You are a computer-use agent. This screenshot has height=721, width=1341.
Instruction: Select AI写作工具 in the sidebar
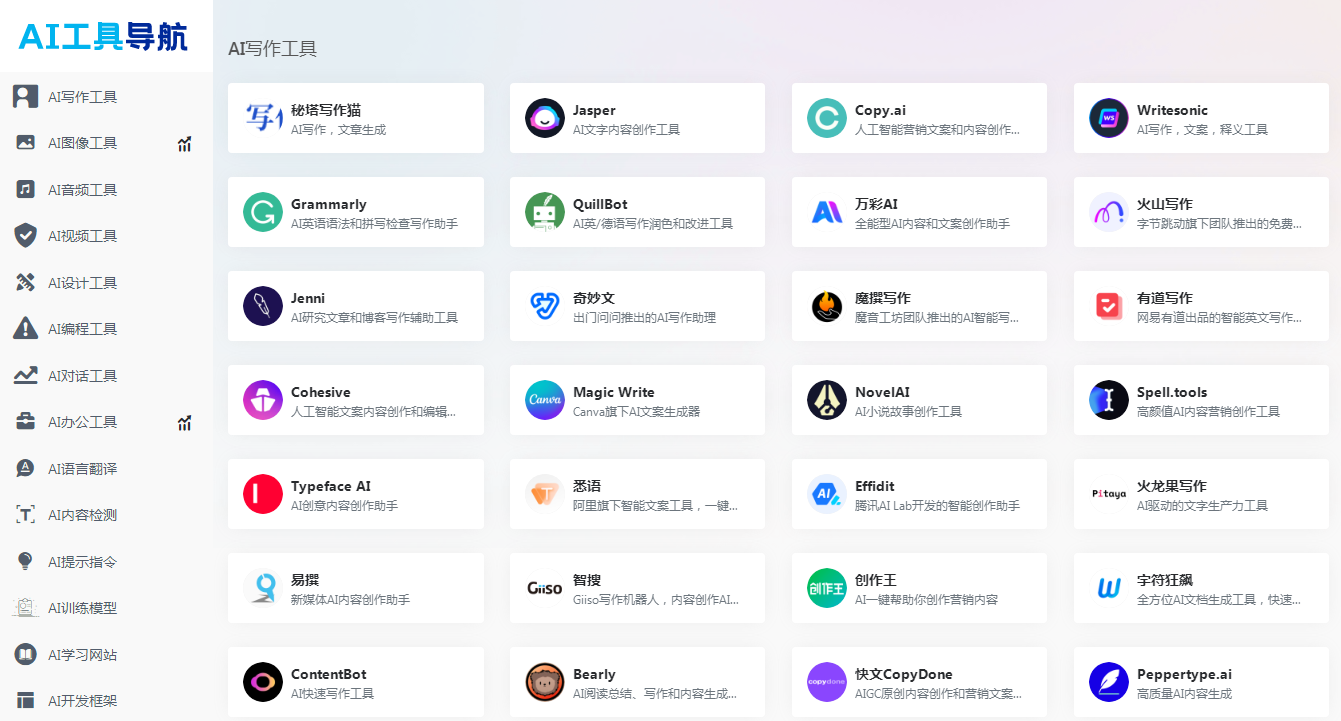click(82, 97)
